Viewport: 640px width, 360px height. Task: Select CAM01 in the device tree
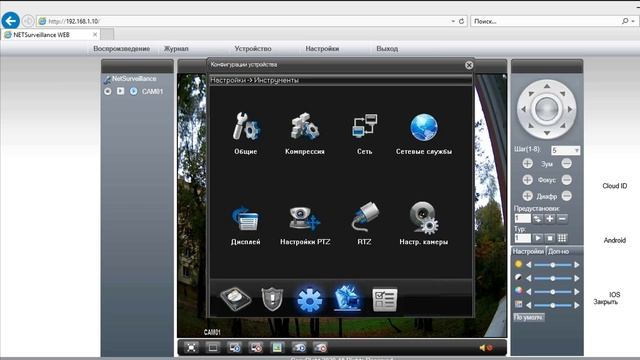tap(152, 91)
